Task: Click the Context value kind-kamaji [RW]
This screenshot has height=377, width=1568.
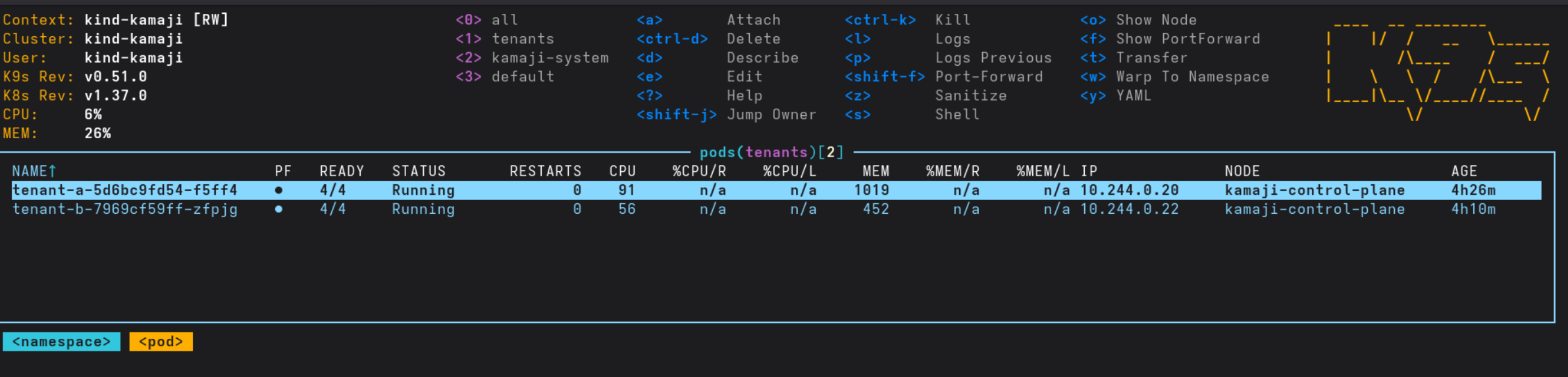Action: coord(156,20)
